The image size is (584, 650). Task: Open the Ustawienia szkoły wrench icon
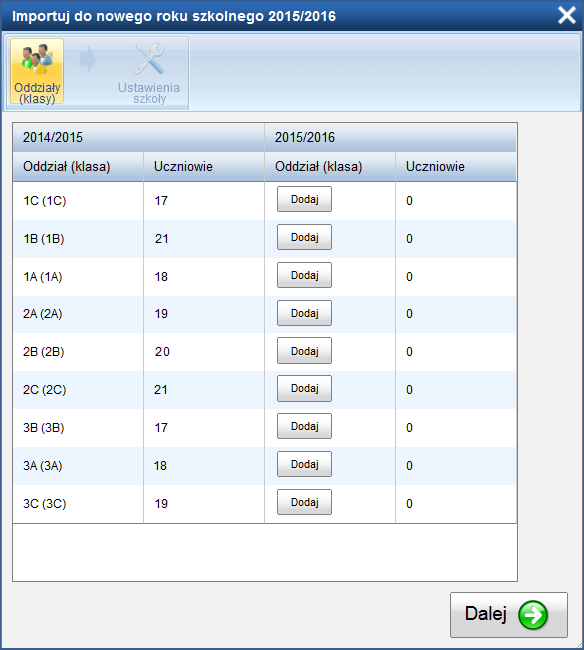[149, 59]
